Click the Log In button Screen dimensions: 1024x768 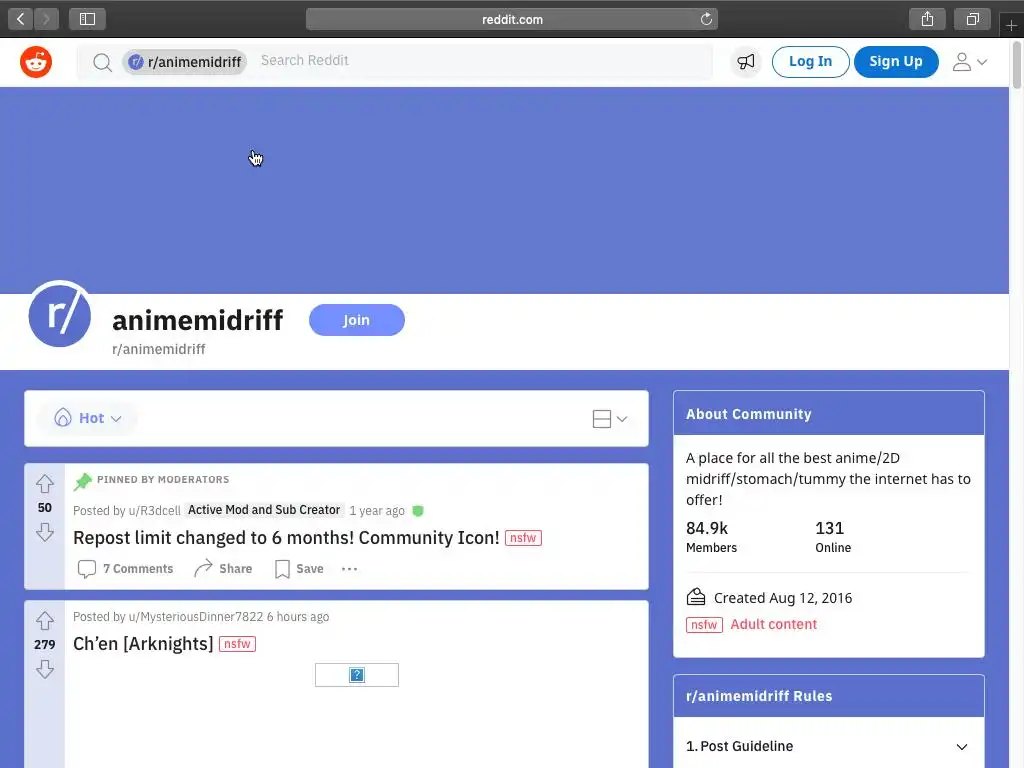tap(810, 62)
